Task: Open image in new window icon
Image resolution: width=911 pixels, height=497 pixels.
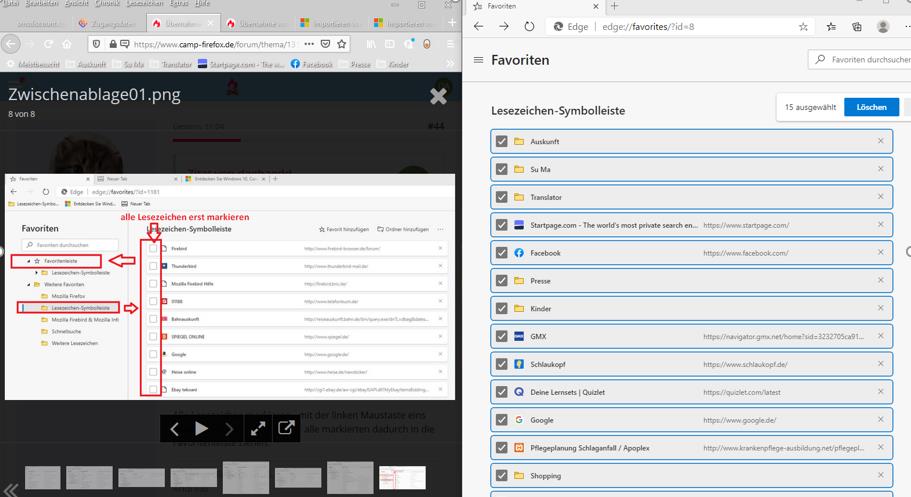Action: click(x=286, y=429)
